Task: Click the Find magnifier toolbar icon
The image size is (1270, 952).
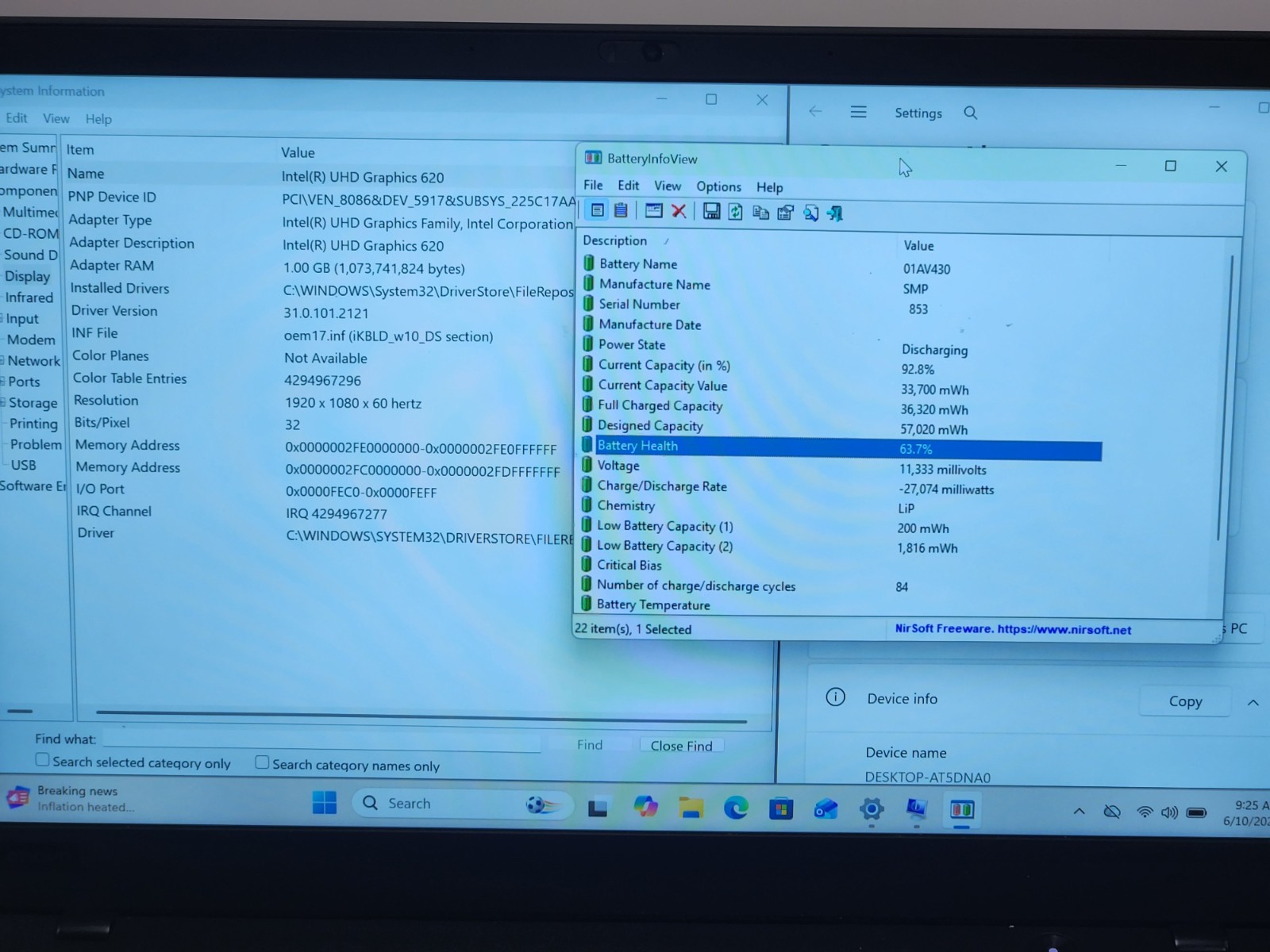Action: [x=810, y=213]
